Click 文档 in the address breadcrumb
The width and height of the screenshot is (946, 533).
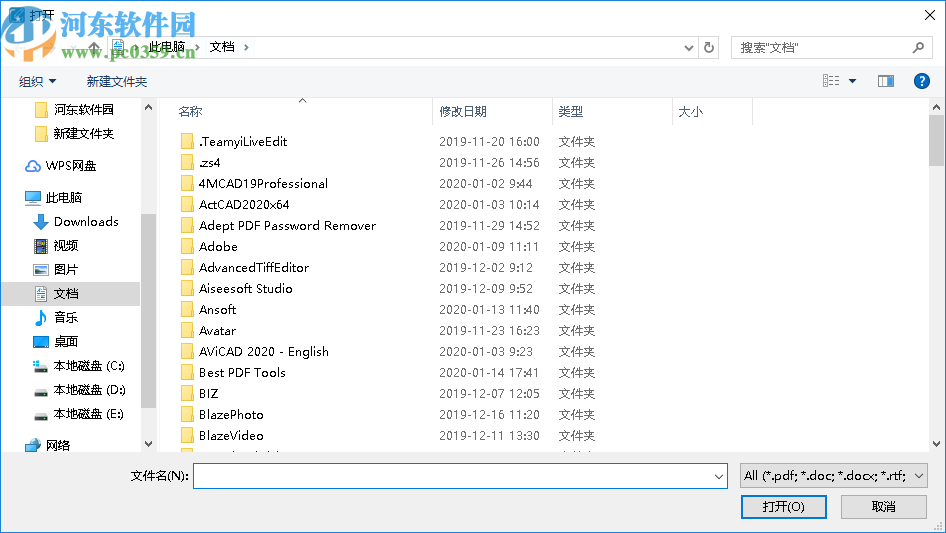click(222, 47)
